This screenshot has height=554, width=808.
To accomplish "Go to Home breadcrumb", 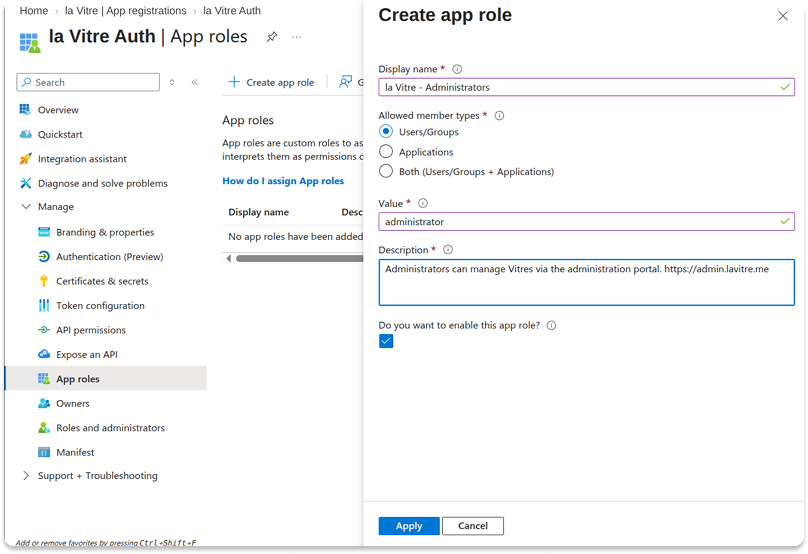I will click(33, 11).
